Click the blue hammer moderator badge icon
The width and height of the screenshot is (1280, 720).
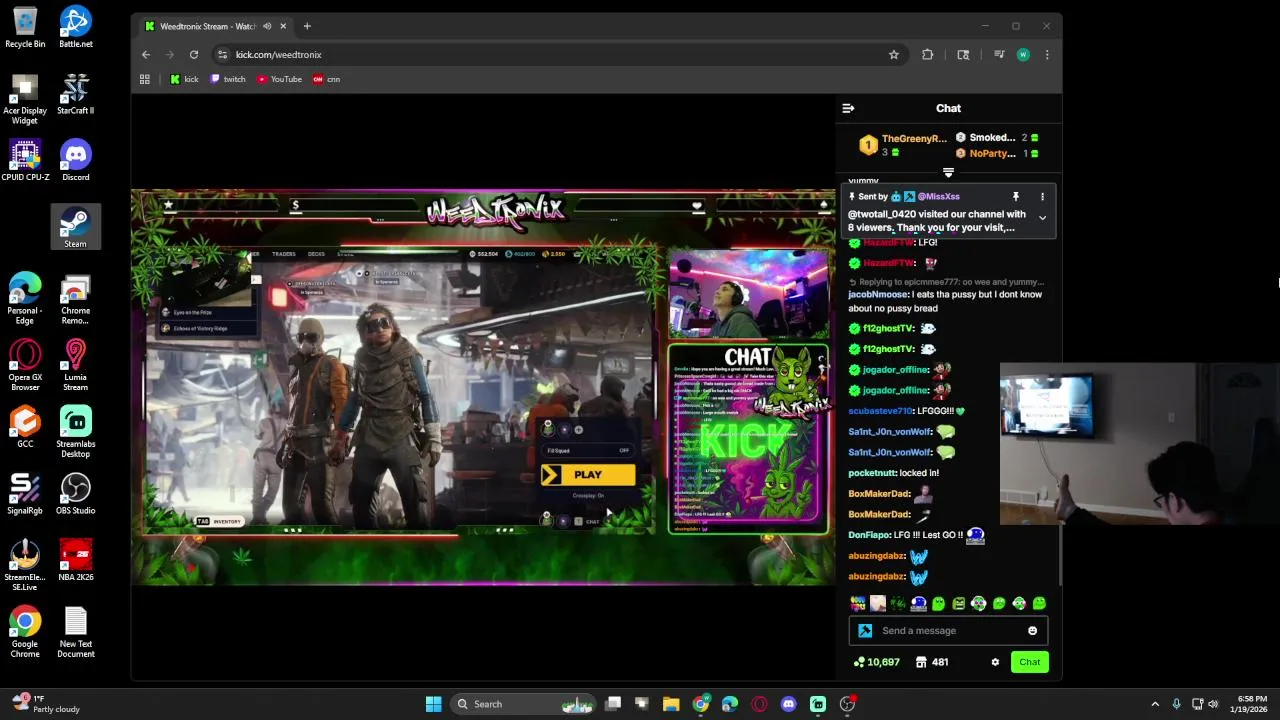[x=865, y=631]
